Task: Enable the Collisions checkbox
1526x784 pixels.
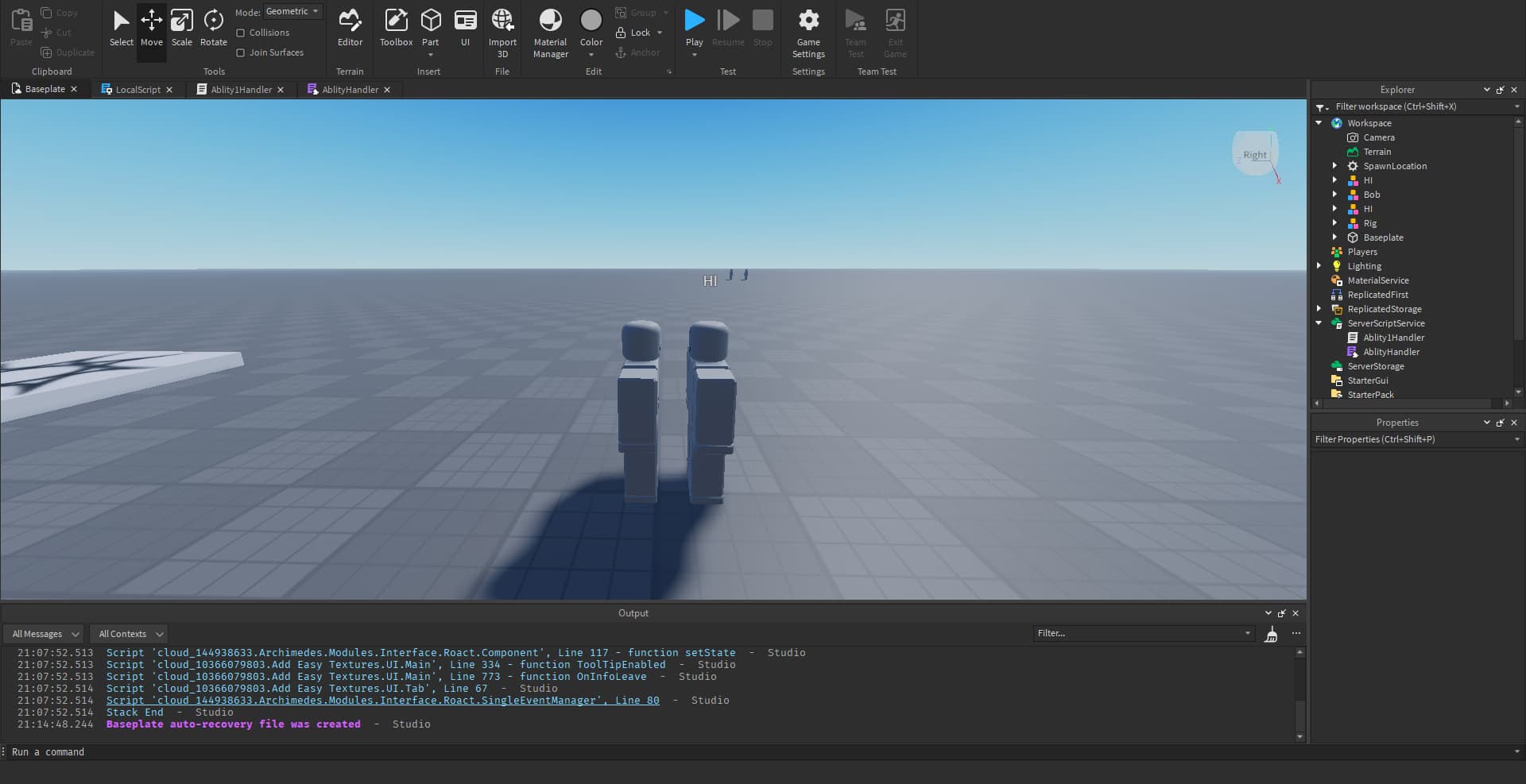Action: point(241,33)
